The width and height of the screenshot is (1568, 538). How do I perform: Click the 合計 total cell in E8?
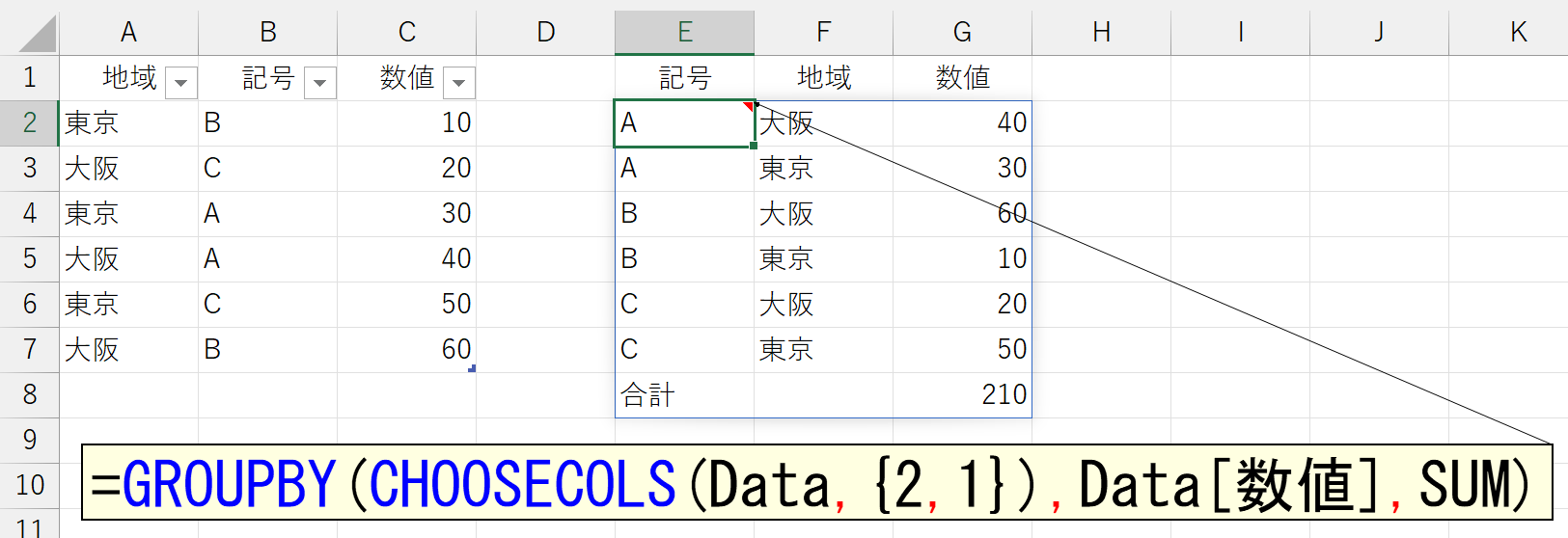(685, 395)
